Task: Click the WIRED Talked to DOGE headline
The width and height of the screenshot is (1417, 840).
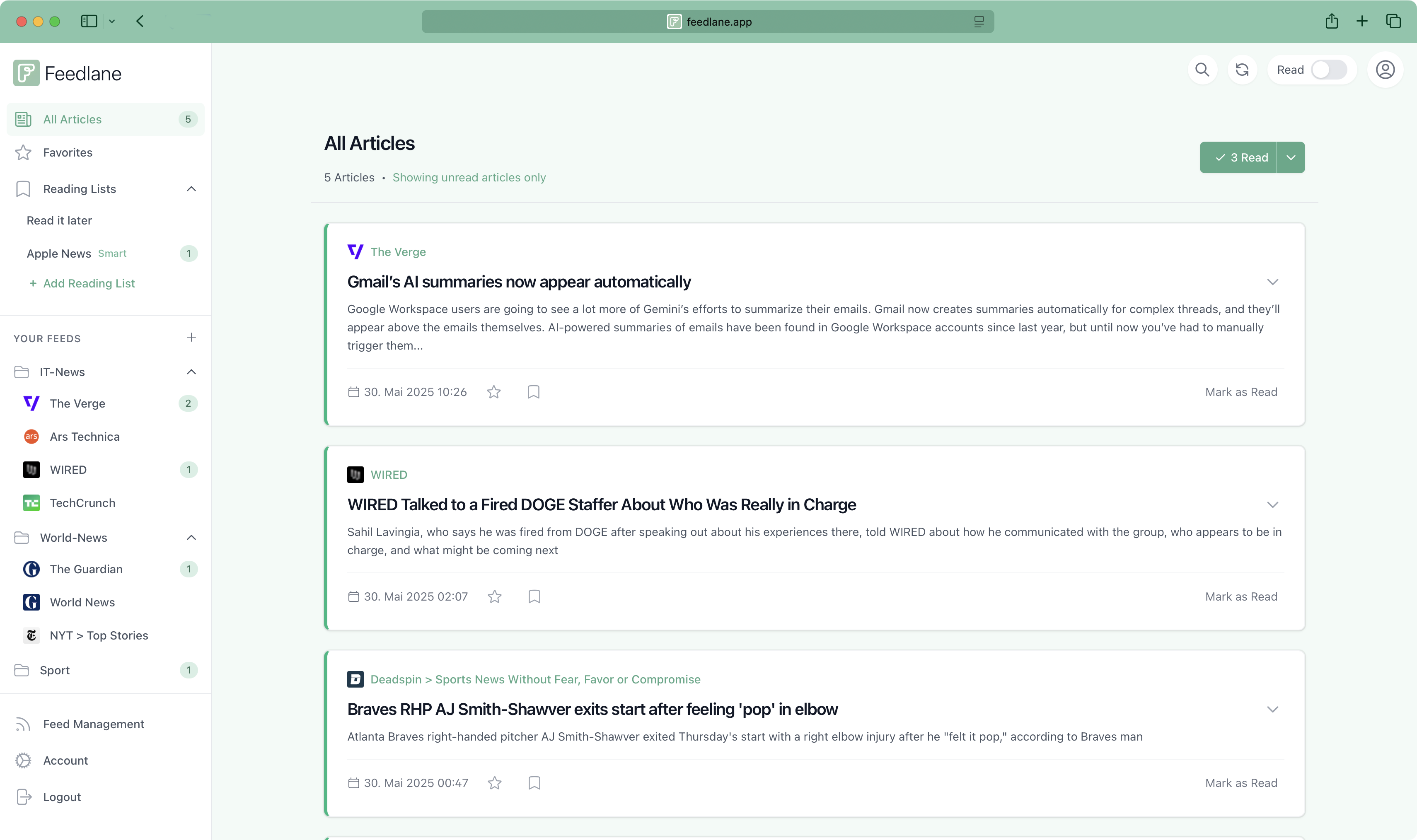Action: (x=601, y=505)
